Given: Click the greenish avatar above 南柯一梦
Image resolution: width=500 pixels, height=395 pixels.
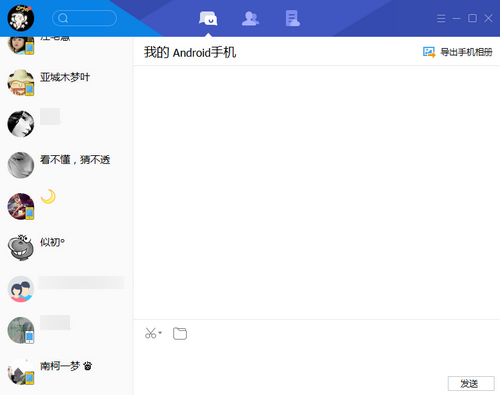Looking at the screenshot, I should (x=21, y=330).
